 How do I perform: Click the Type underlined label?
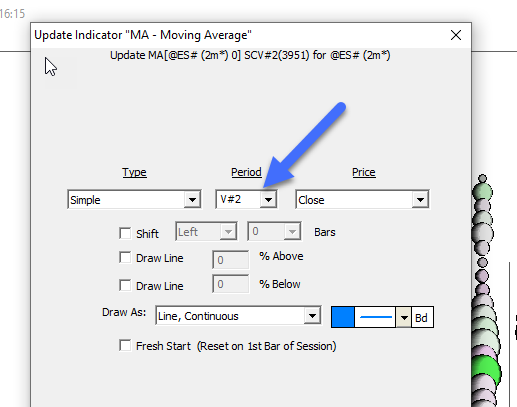click(x=134, y=172)
